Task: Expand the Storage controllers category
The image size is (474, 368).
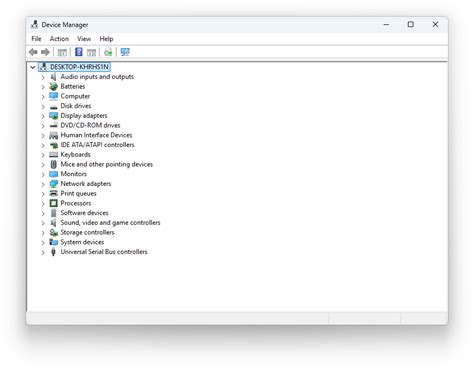Action: 43,233
